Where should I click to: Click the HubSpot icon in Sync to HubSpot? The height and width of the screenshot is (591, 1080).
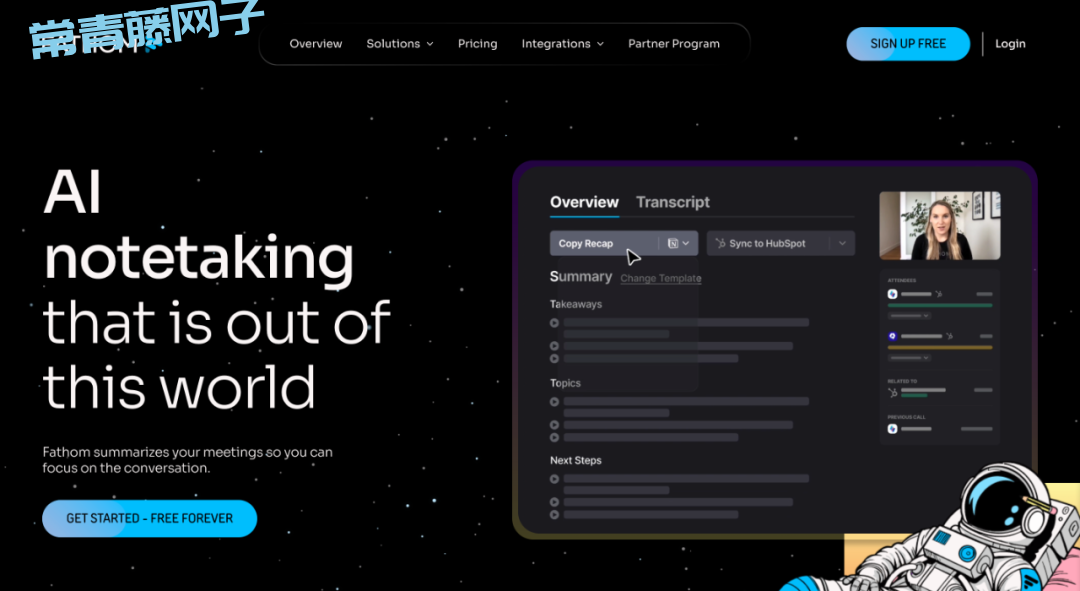(721, 243)
